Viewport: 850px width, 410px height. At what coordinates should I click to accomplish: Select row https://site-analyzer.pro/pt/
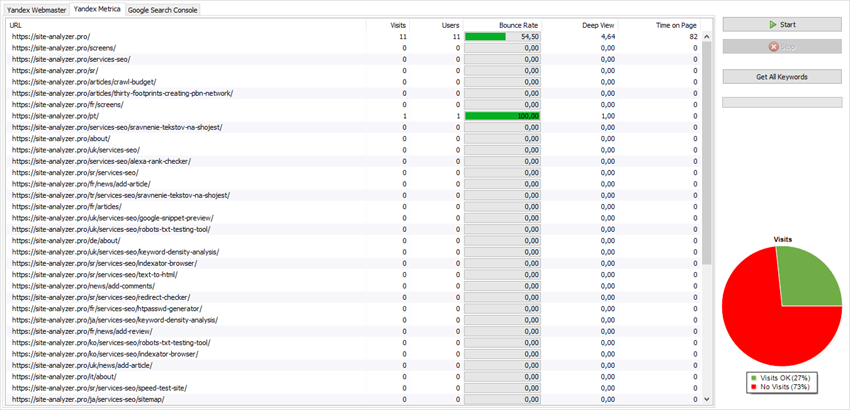click(355, 116)
